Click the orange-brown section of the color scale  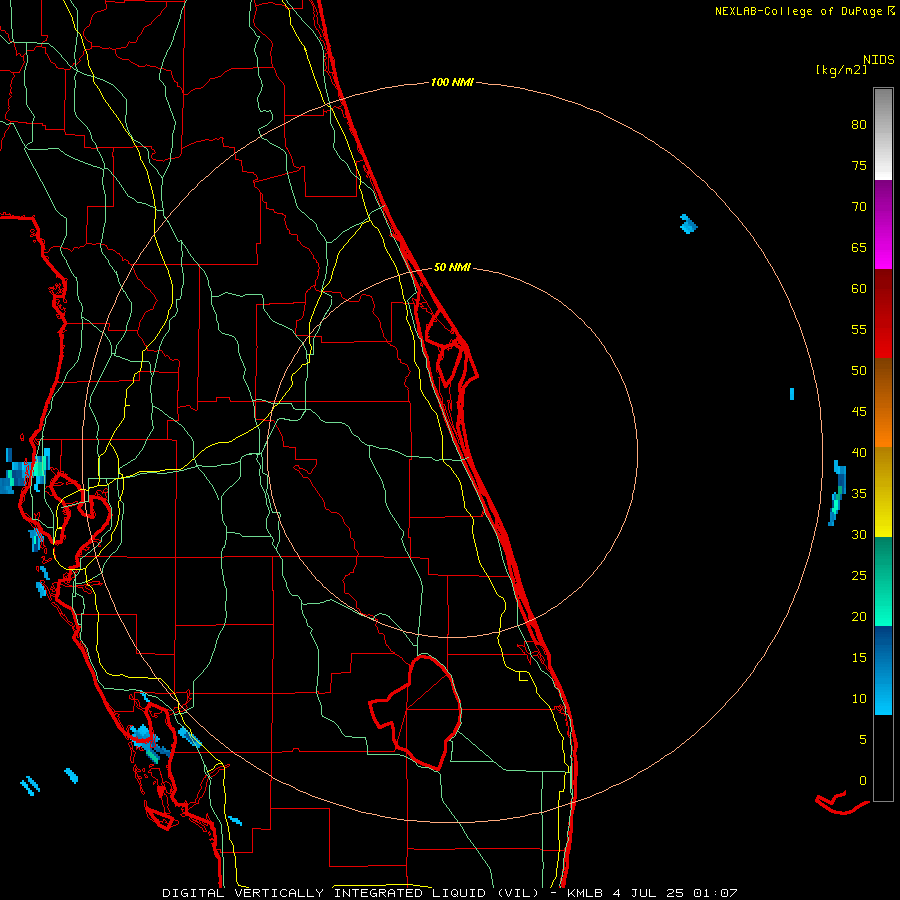point(883,402)
